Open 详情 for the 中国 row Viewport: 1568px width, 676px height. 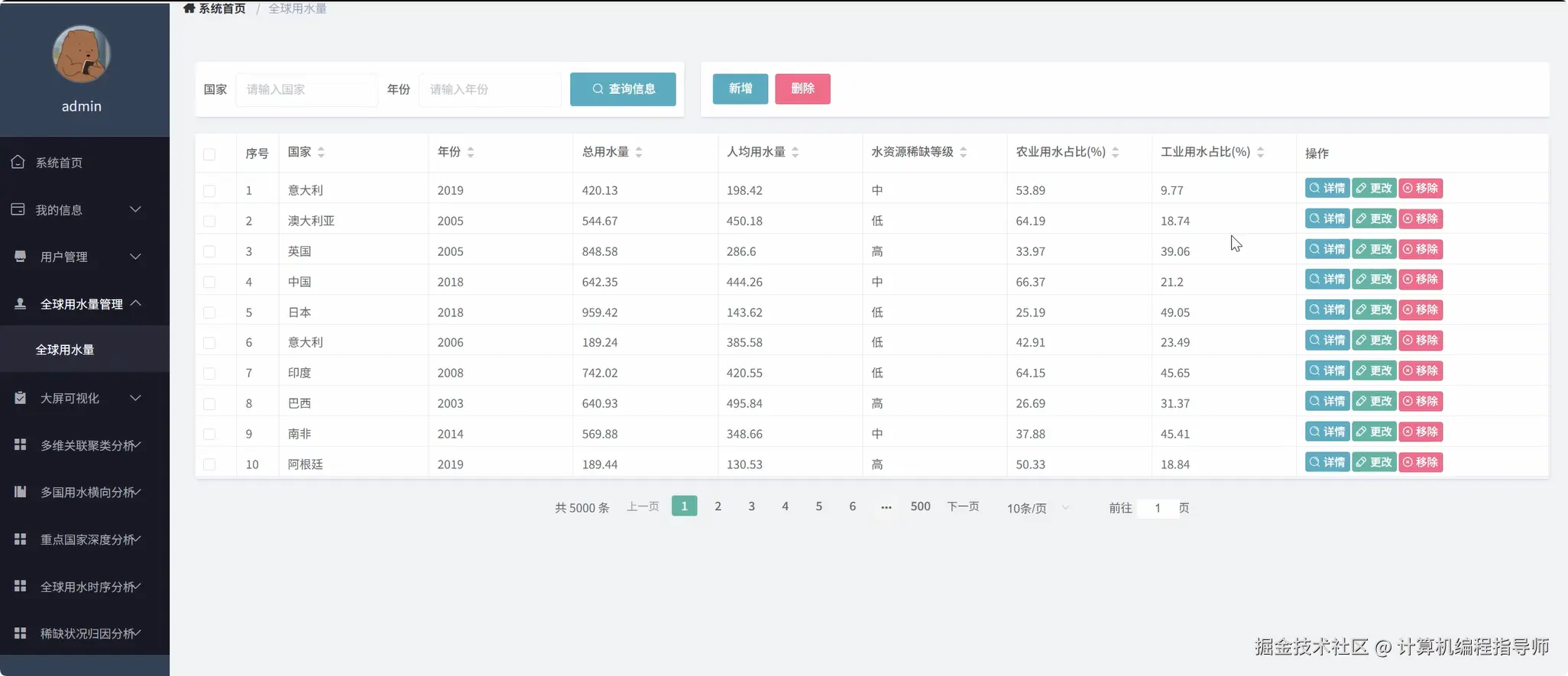tap(1327, 279)
